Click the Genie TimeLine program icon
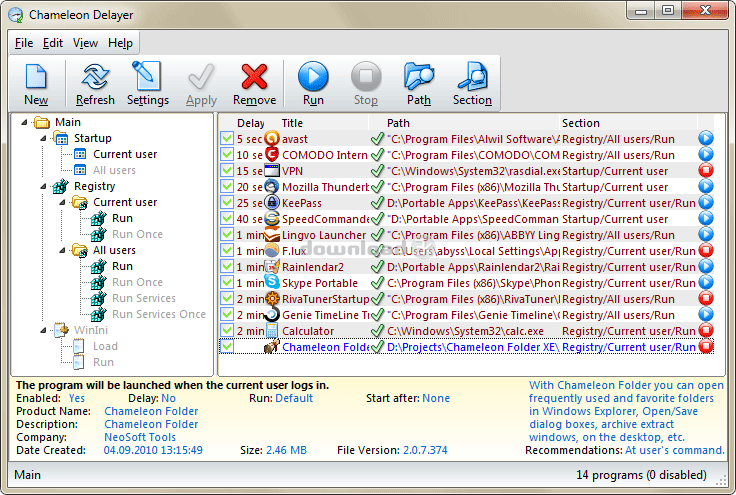 tap(272, 314)
